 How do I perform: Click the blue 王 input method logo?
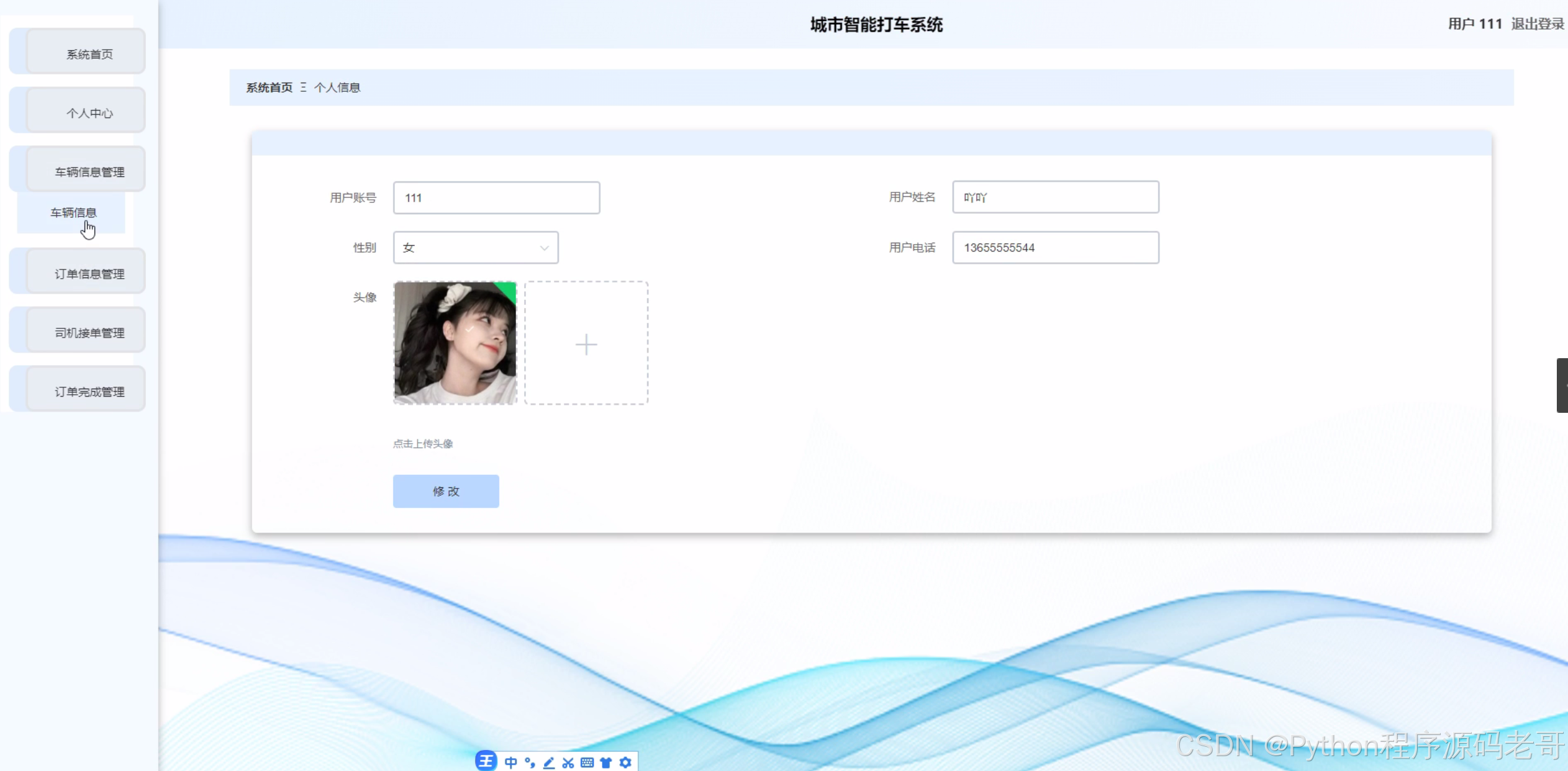click(486, 760)
